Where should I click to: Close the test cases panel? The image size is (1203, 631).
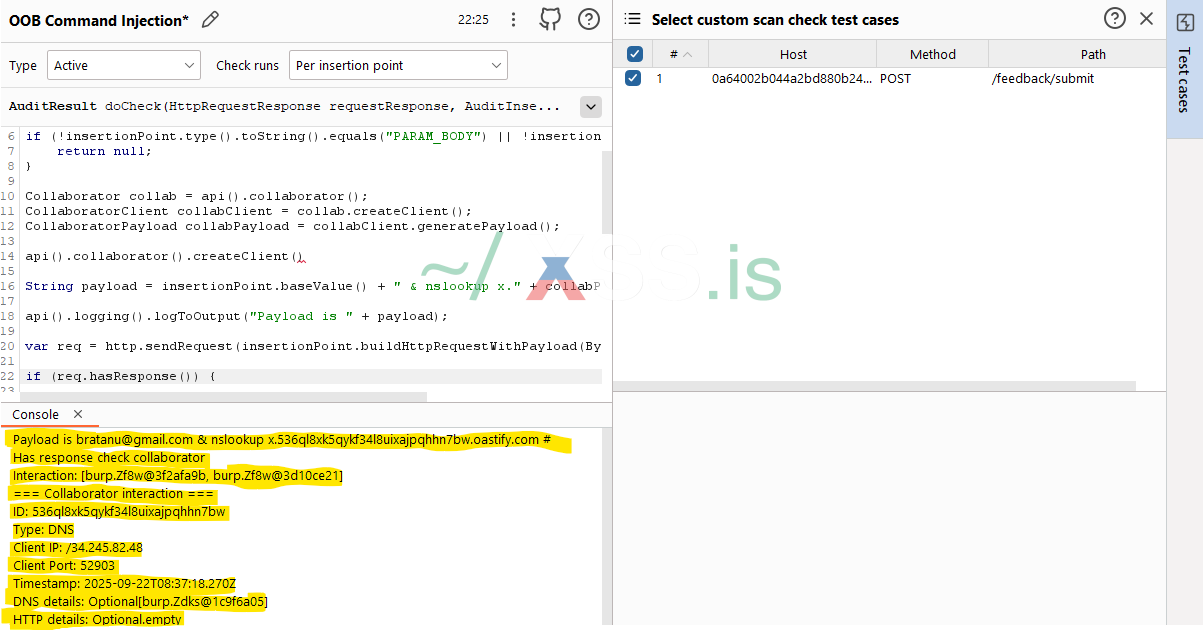pyautogui.click(x=1147, y=18)
